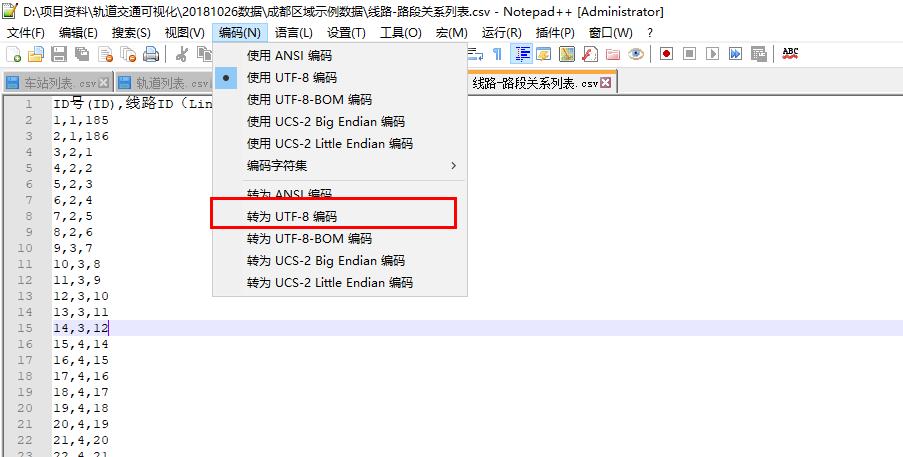
Task: Open the 设置(T) menu
Action: pyautogui.click(x=346, y=33)
